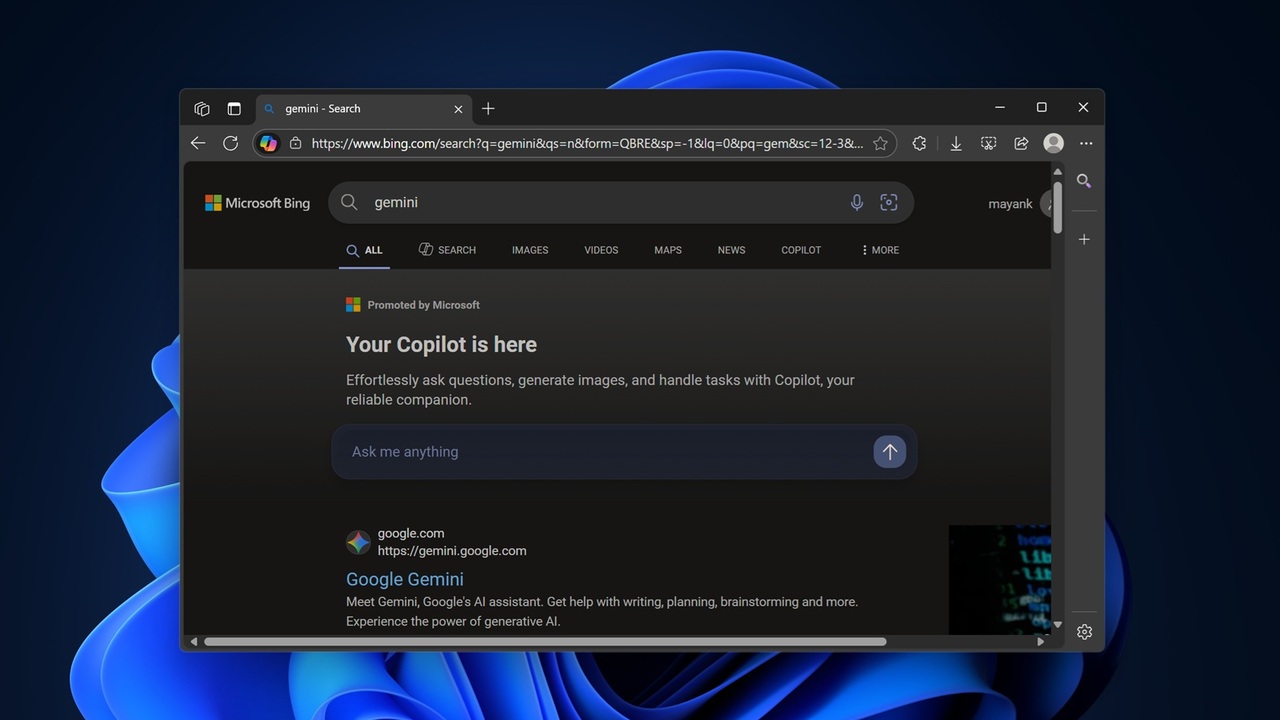Screen dimensions: 1280x720
Task: Click the browser profile avatar
Action: point(1053,143)
